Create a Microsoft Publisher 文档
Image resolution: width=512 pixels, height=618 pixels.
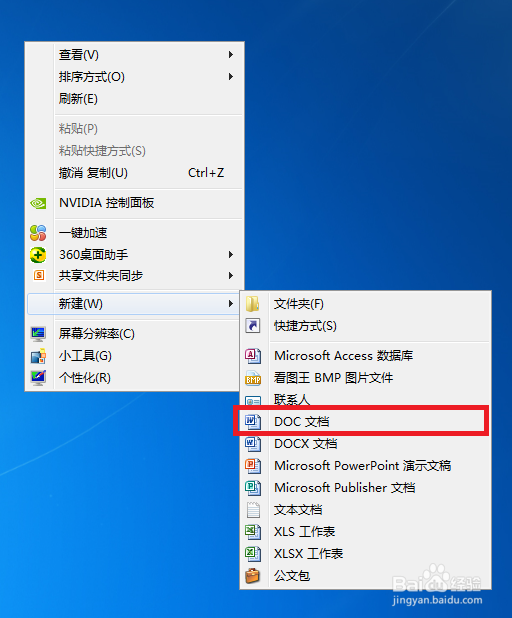pos(365,488)
